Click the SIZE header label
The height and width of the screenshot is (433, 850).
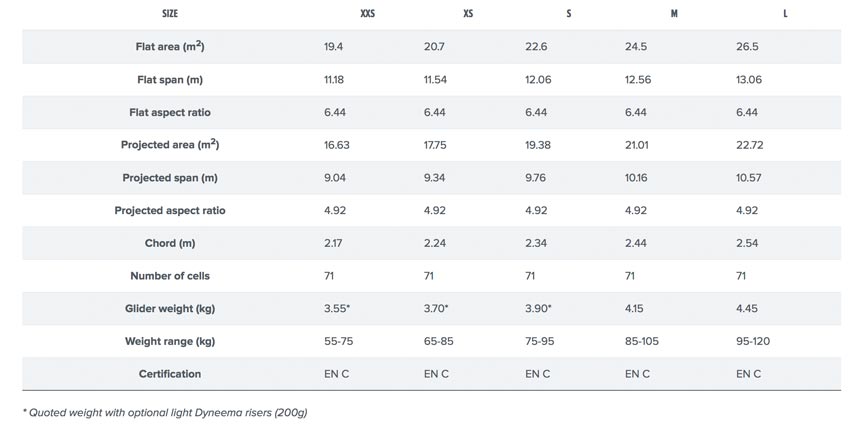tap(170, 15)
